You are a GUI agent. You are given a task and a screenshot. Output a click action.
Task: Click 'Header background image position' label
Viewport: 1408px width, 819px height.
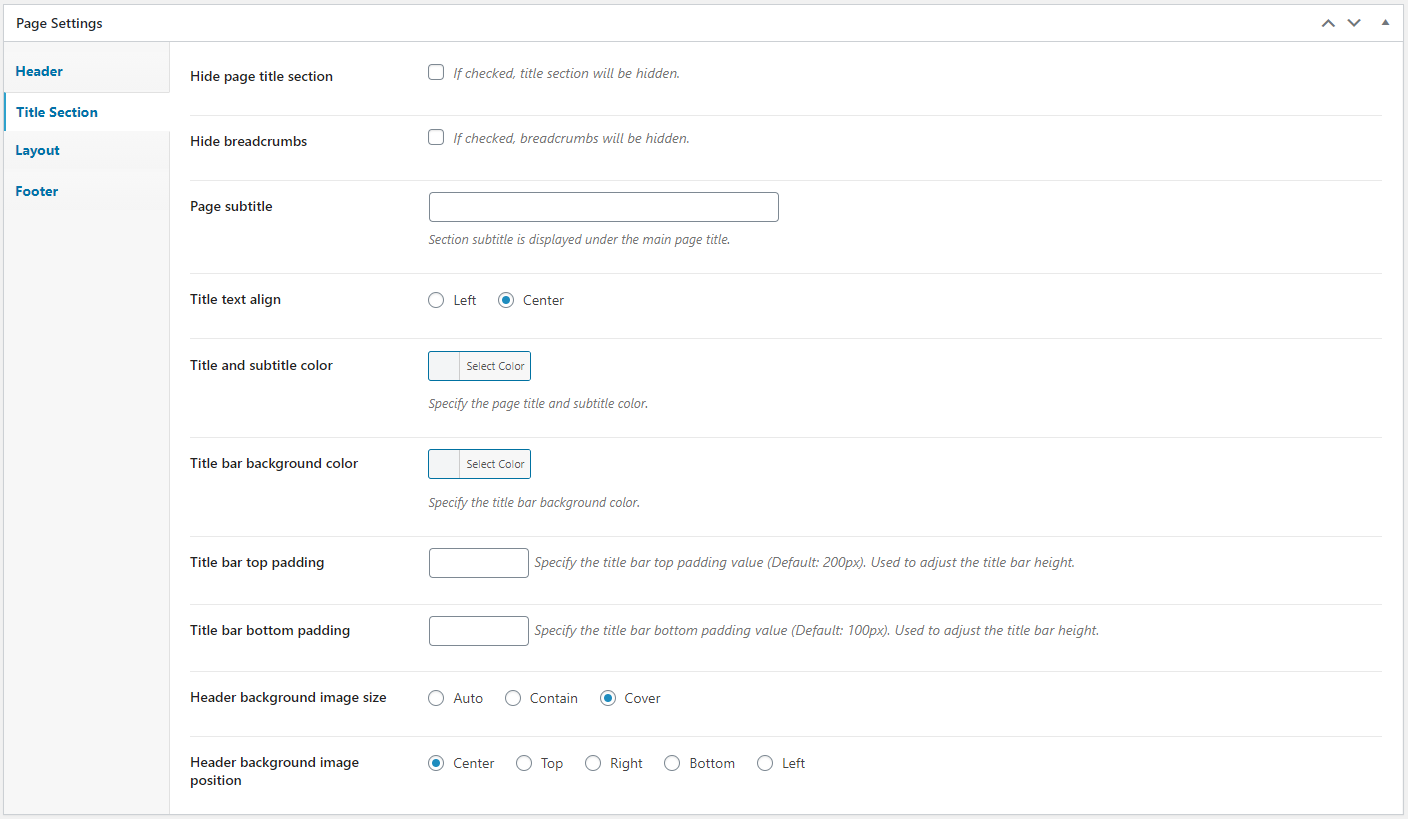pos(274,771)
